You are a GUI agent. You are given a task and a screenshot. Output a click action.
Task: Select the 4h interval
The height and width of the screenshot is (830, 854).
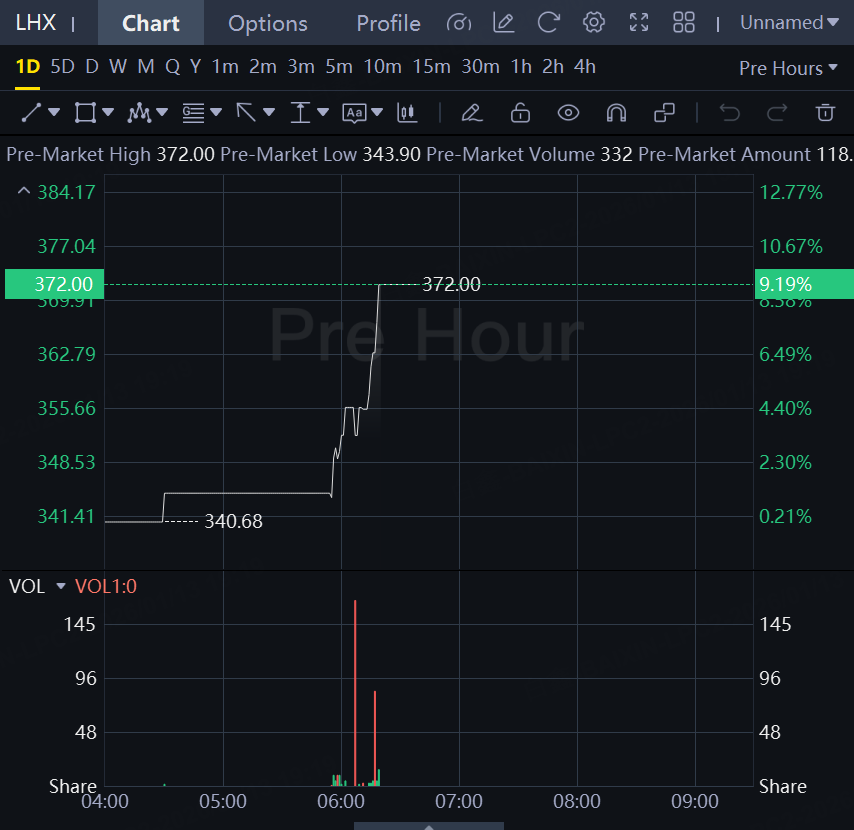tap(584, 67)
